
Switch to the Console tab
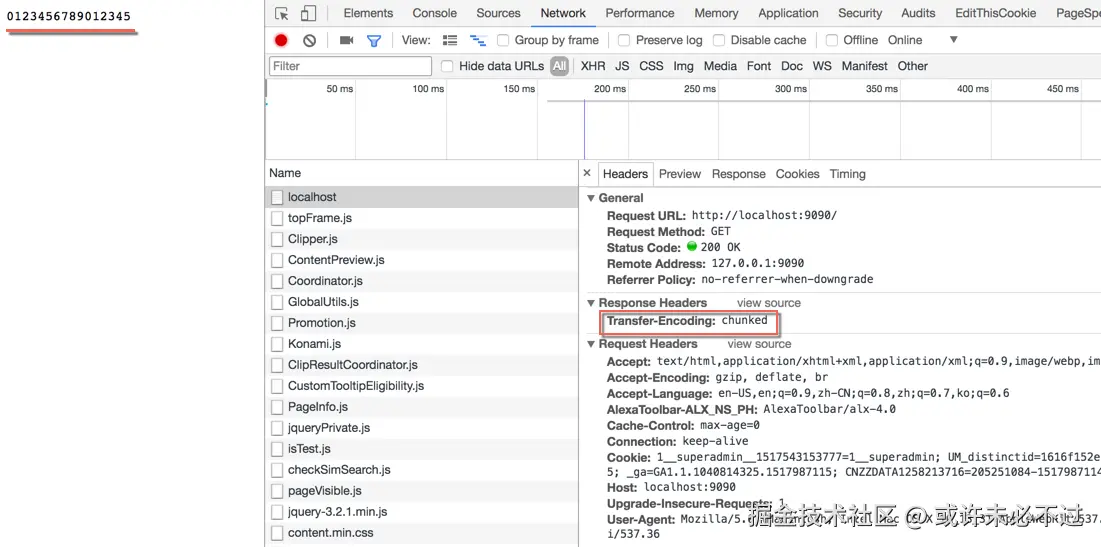[x=435, y=13]
